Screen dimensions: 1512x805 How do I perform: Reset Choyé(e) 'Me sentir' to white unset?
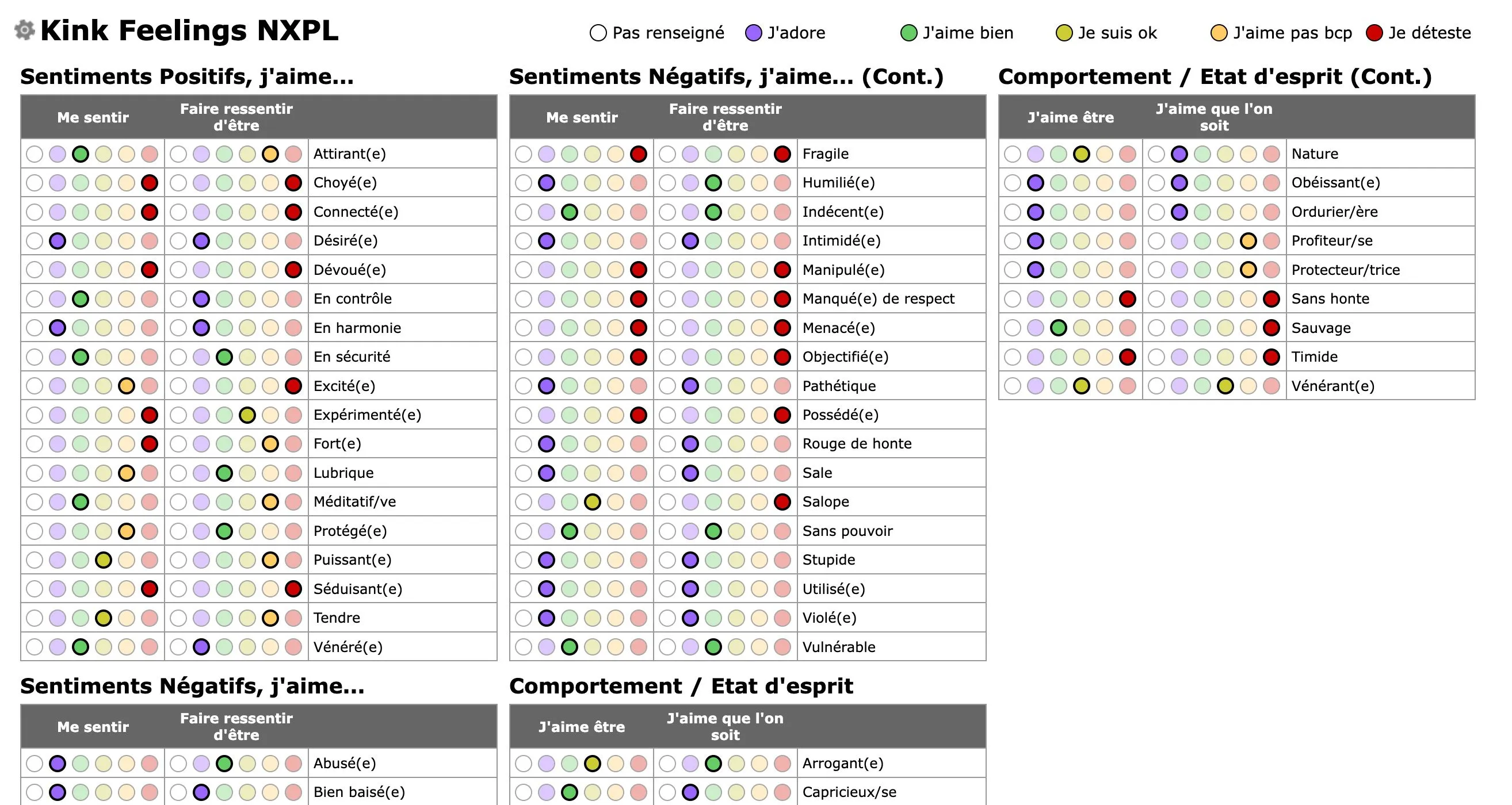35,183
